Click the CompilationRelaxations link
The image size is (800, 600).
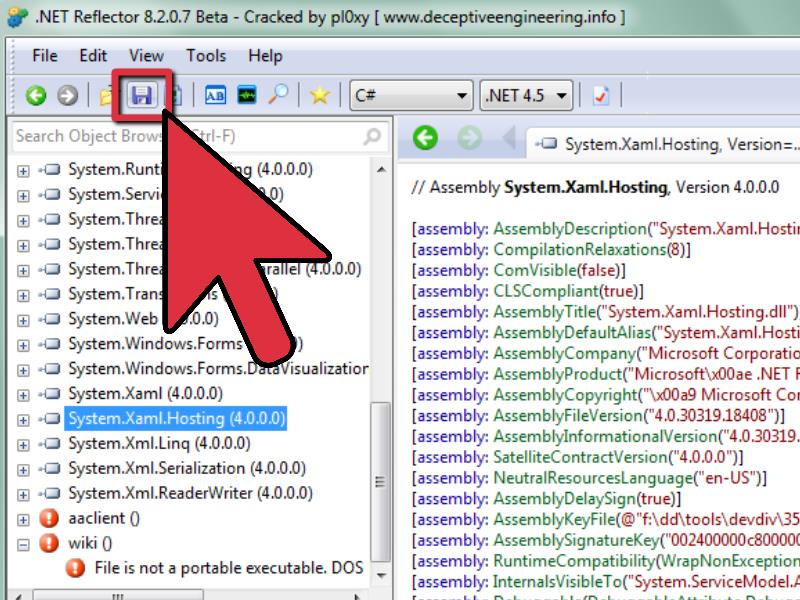click(580, 249)
